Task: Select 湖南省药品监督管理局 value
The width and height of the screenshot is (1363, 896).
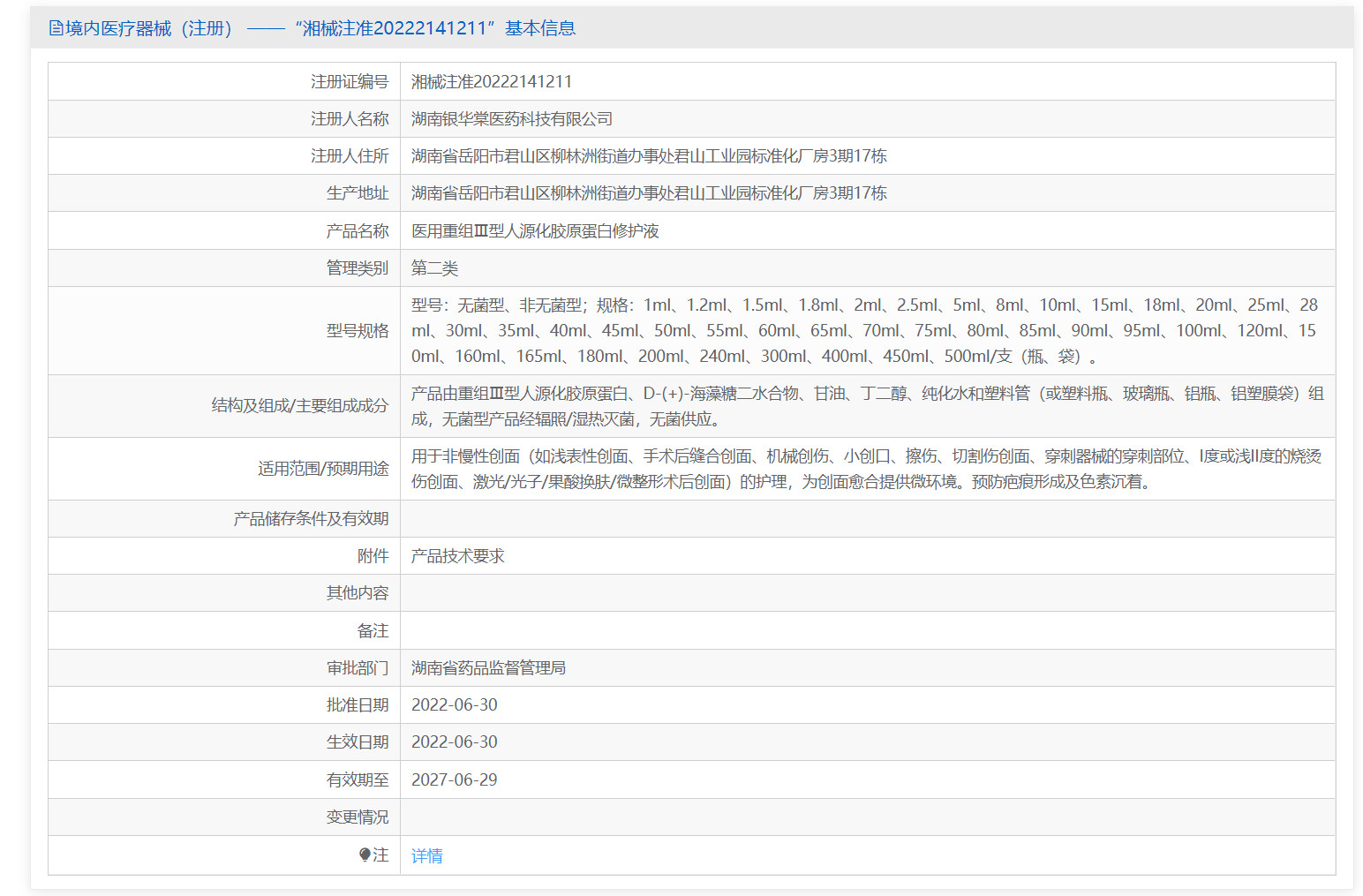Action: pyautogui.click(x=488, y=668)
